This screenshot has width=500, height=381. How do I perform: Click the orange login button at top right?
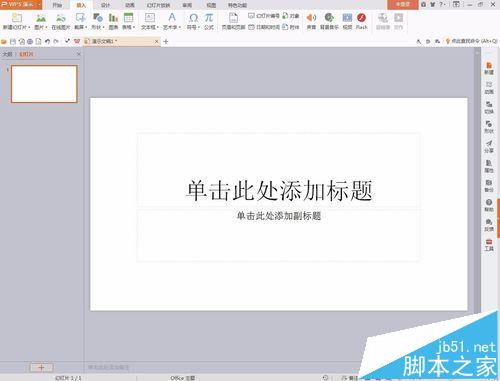pos(403,4)
